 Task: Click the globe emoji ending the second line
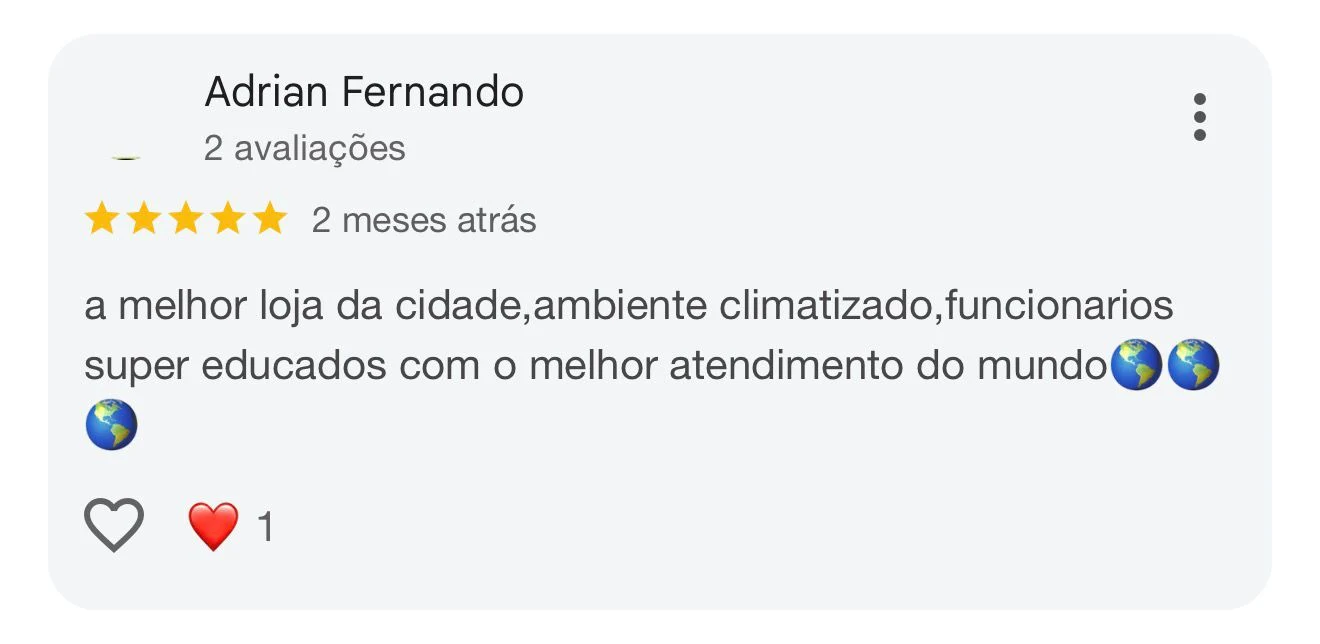click(1194, 366)
